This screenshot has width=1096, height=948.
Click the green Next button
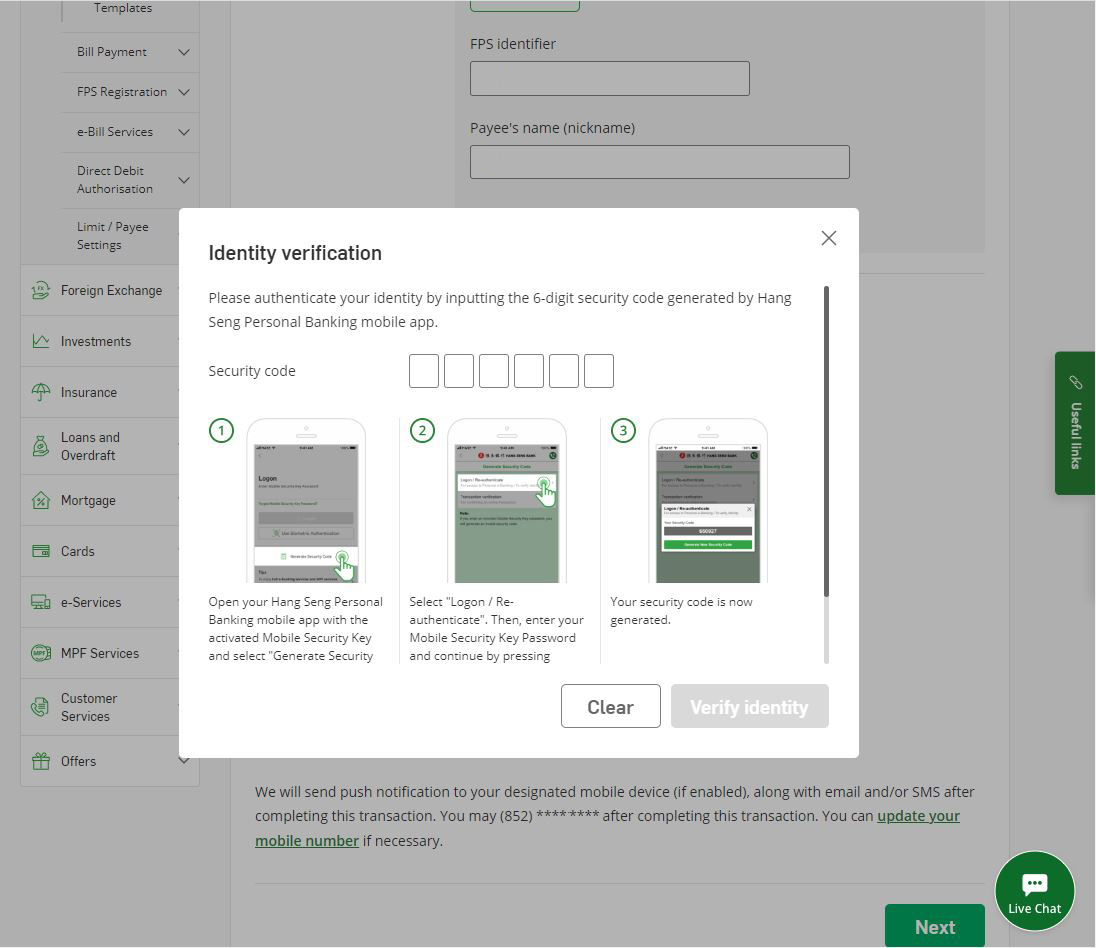point(935,926)
